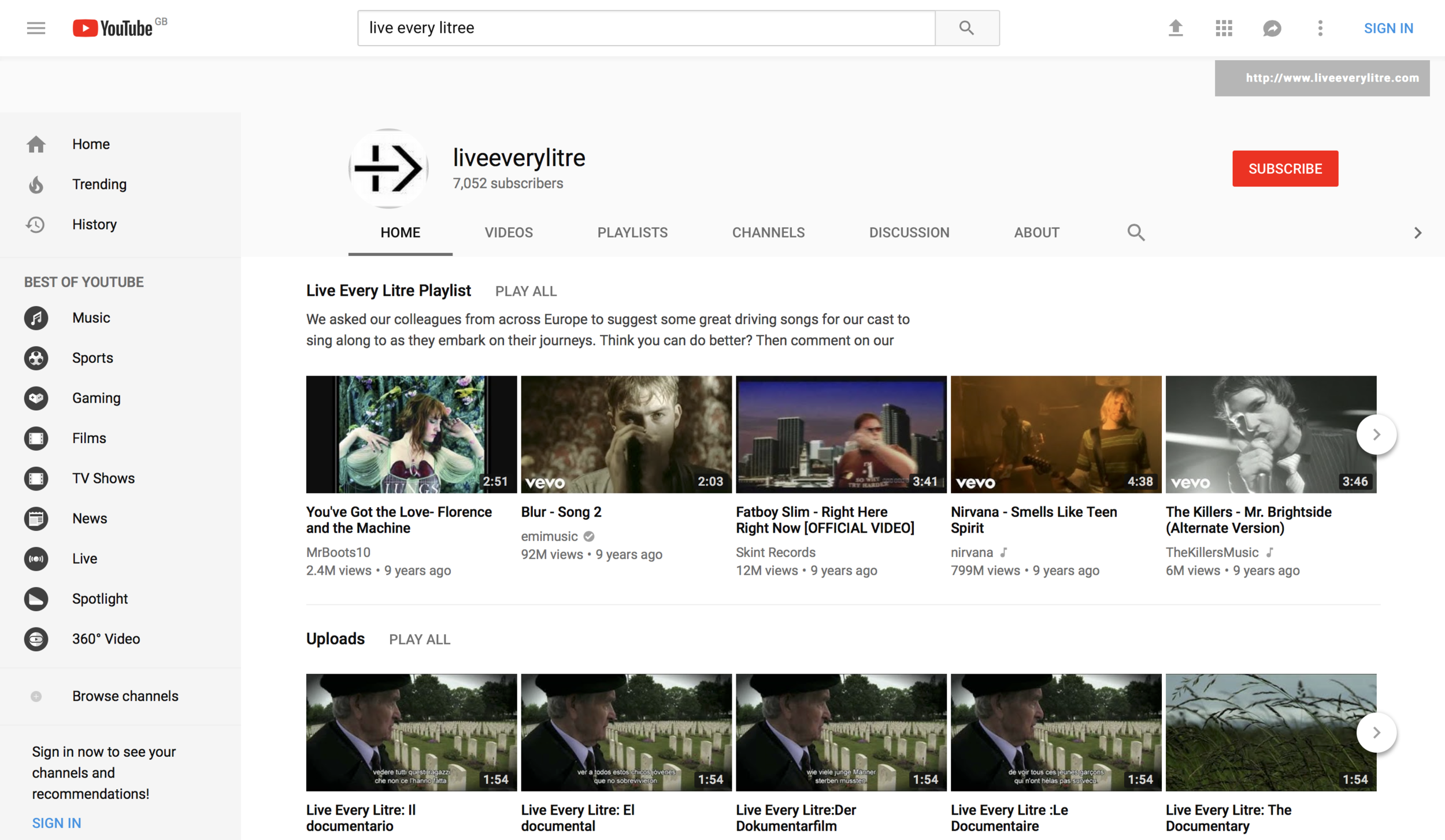Open the Der Dokumentarfilm video title
1445x840 pixels.
tap(796, 818)
